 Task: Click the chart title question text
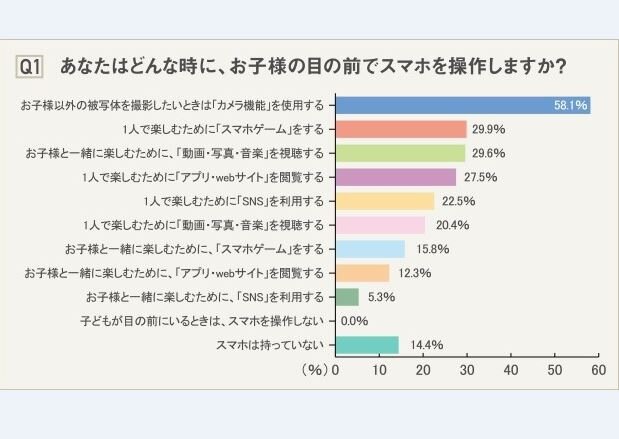pyautogui.click(x=314, y=67)
